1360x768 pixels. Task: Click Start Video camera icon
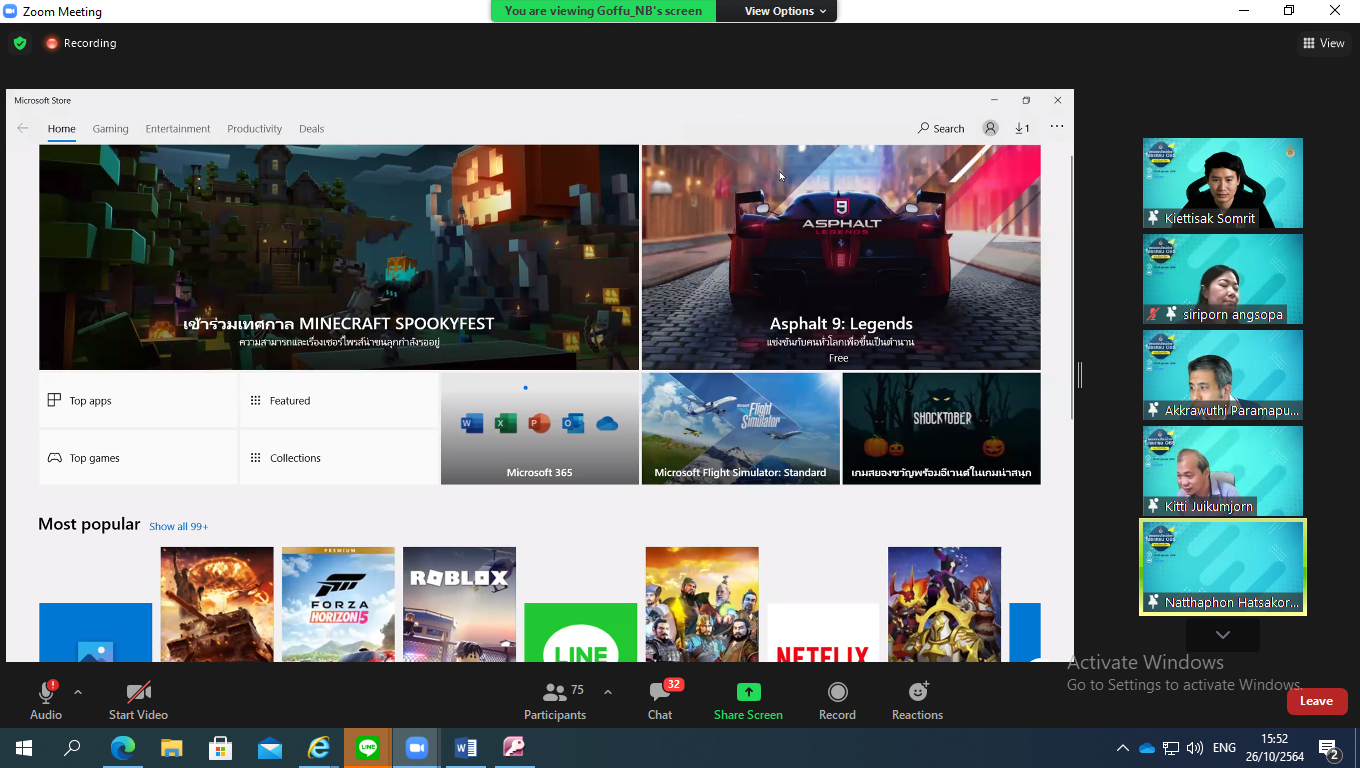138,692
